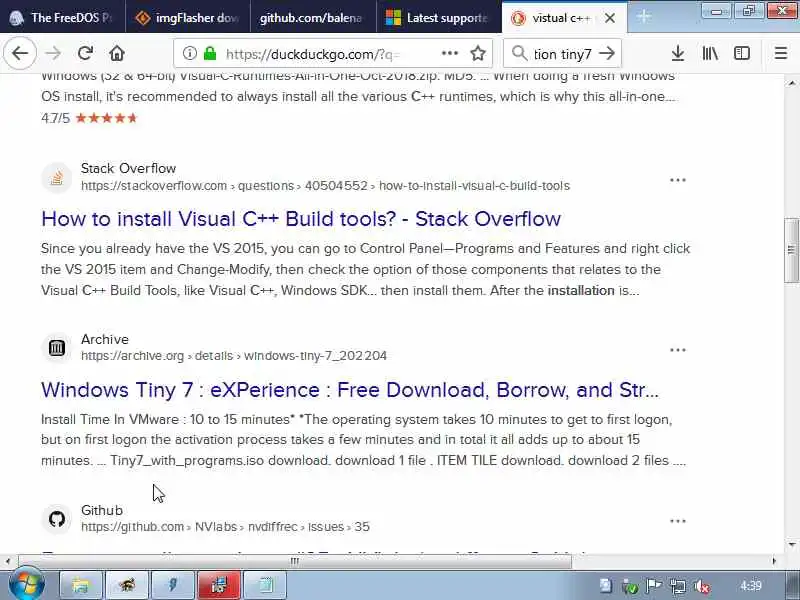Click the stackoverflow.com result URL

tap(326, 186)
